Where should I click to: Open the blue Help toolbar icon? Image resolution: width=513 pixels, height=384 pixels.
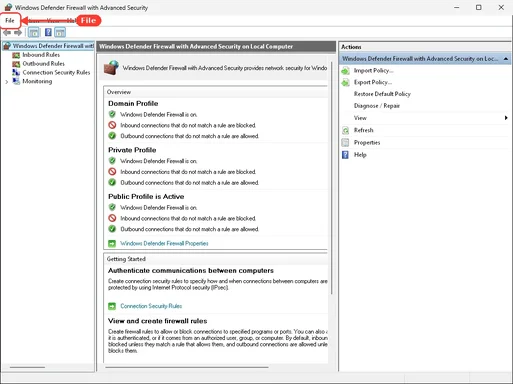click(x=48, y=32)
